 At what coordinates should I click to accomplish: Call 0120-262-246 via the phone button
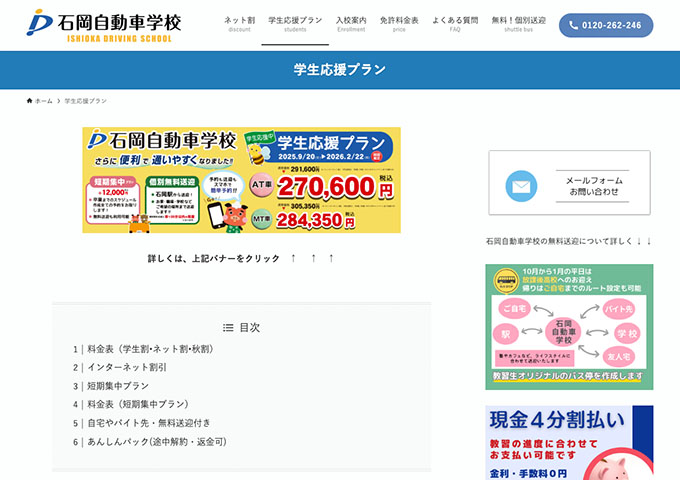click(606, 25)
